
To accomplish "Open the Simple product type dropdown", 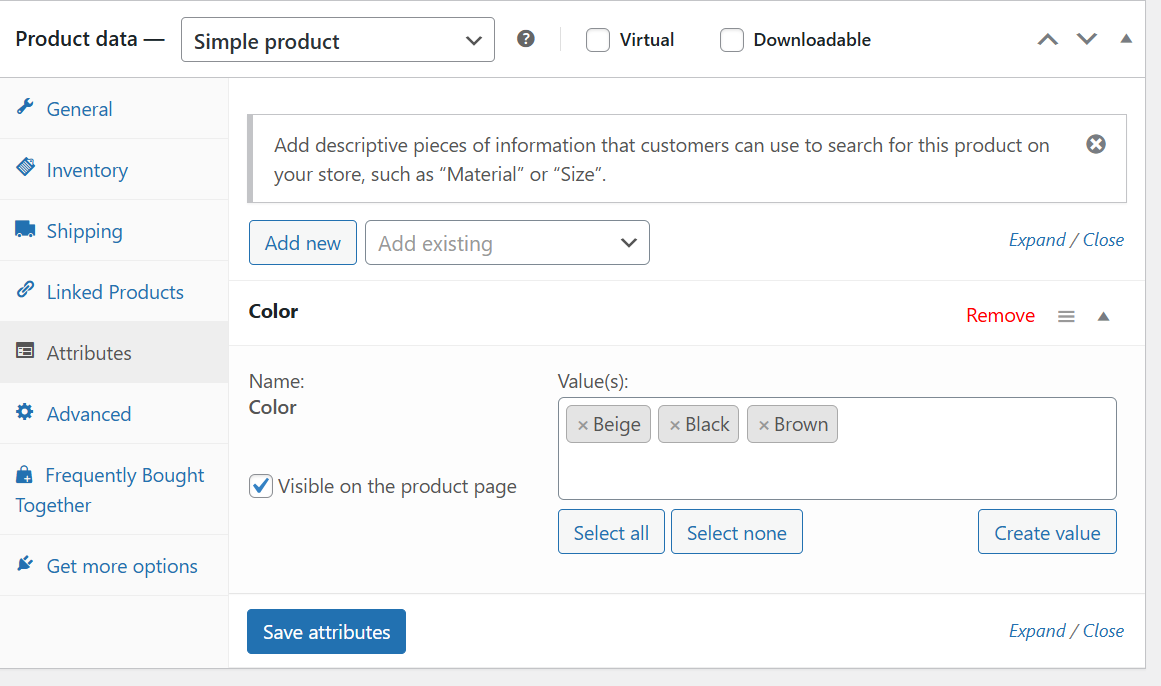I will [338, 40].
